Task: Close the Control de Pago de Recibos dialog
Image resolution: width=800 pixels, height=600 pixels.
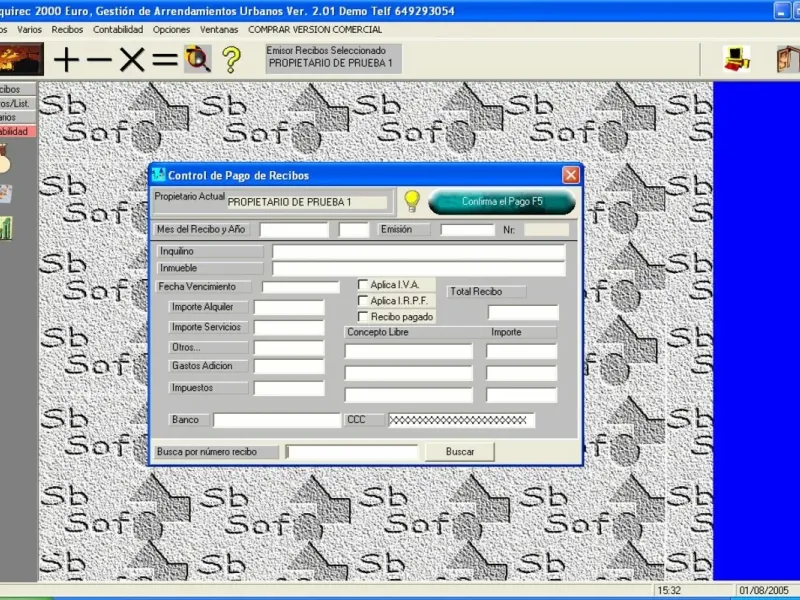Action: pyautogui.click(x=570, y=175)
